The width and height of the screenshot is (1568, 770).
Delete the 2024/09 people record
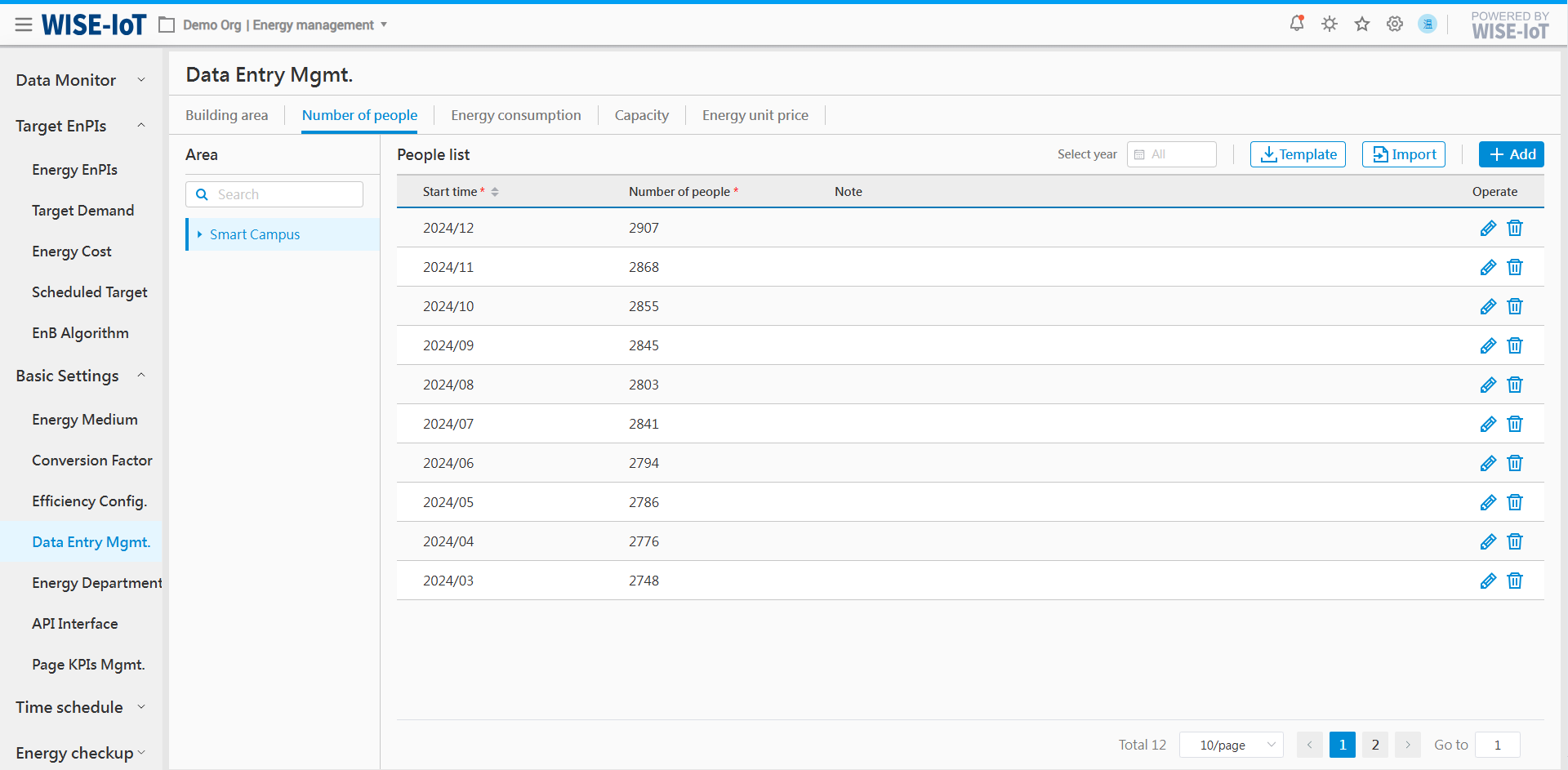tap(1515, 345)
